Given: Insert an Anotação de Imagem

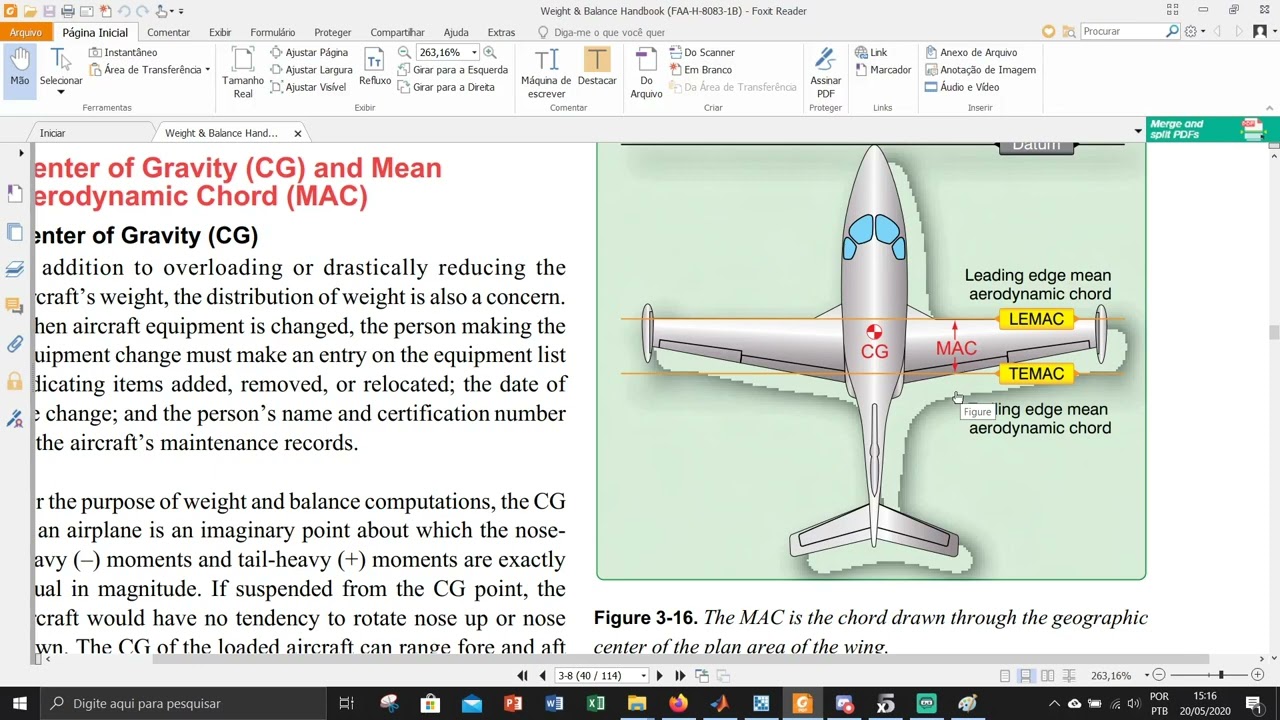Looking at the screenshot, I should (x=980, y=70).
